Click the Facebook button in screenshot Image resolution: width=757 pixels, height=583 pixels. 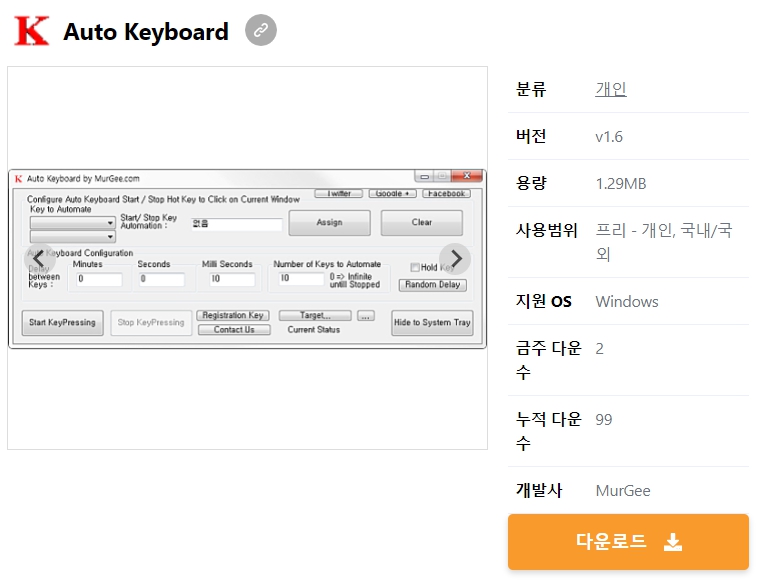446,194
